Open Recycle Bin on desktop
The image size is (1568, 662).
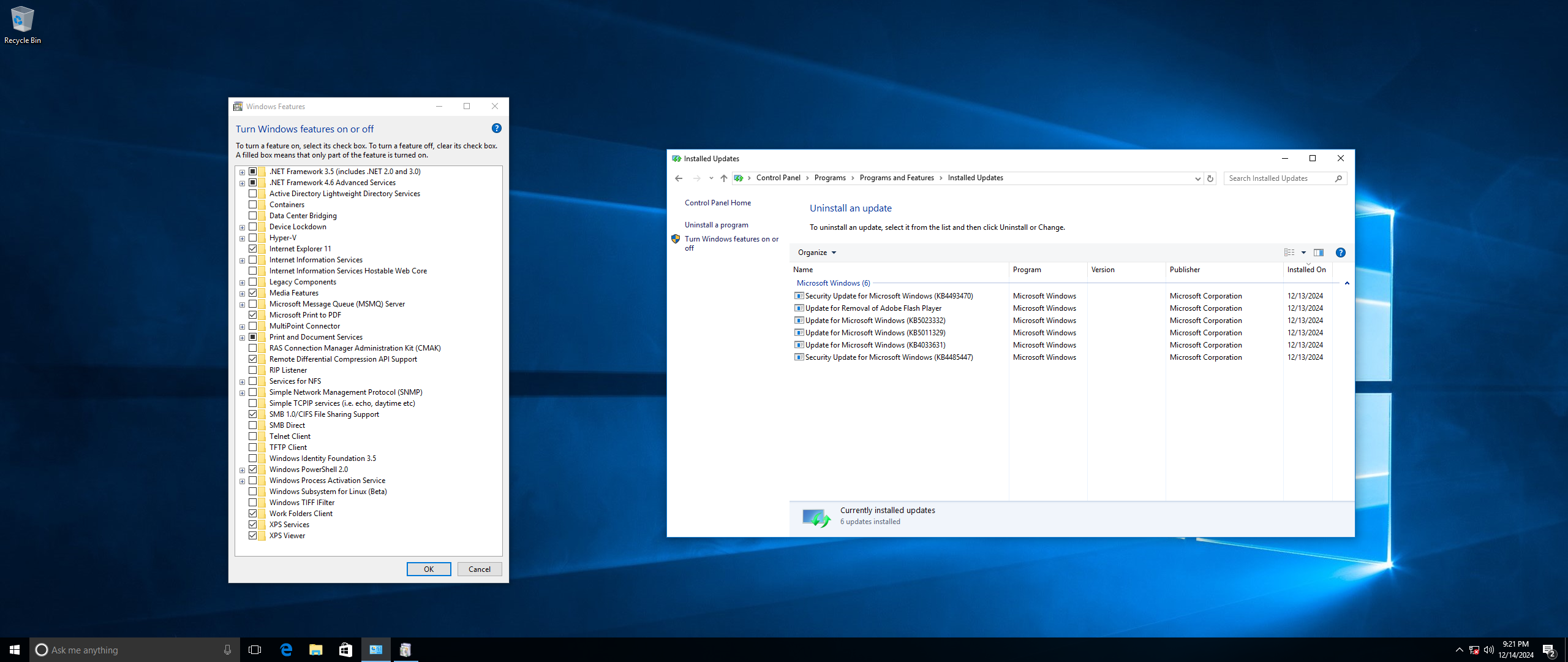(x=23, y=25)
